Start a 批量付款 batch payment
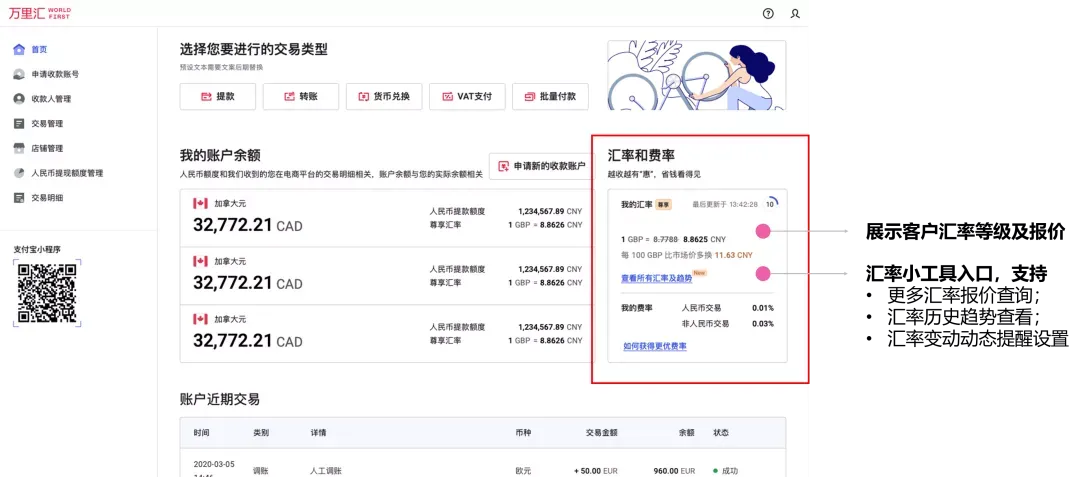 point(550,97)
